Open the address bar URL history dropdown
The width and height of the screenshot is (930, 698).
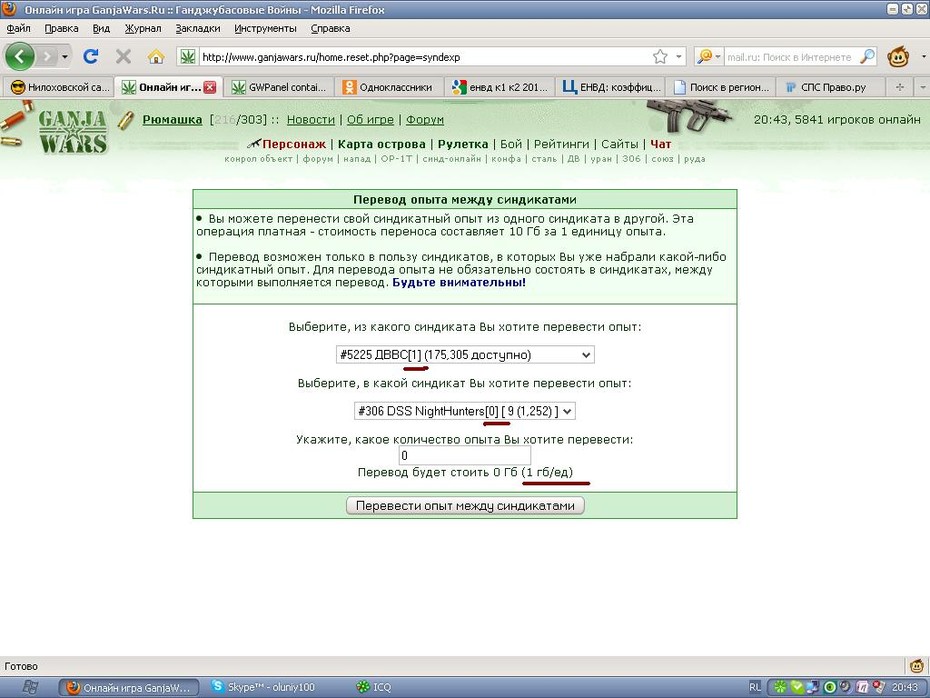click(679, 57)
